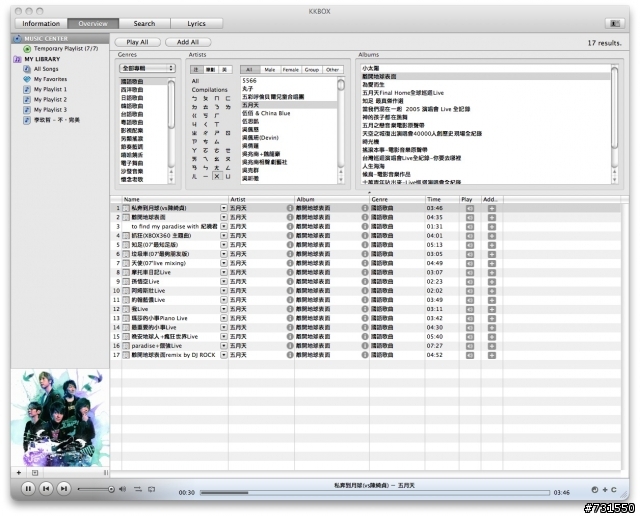
Task: Toggle checkbox for song row 9
Action: (x=126, y=282)
